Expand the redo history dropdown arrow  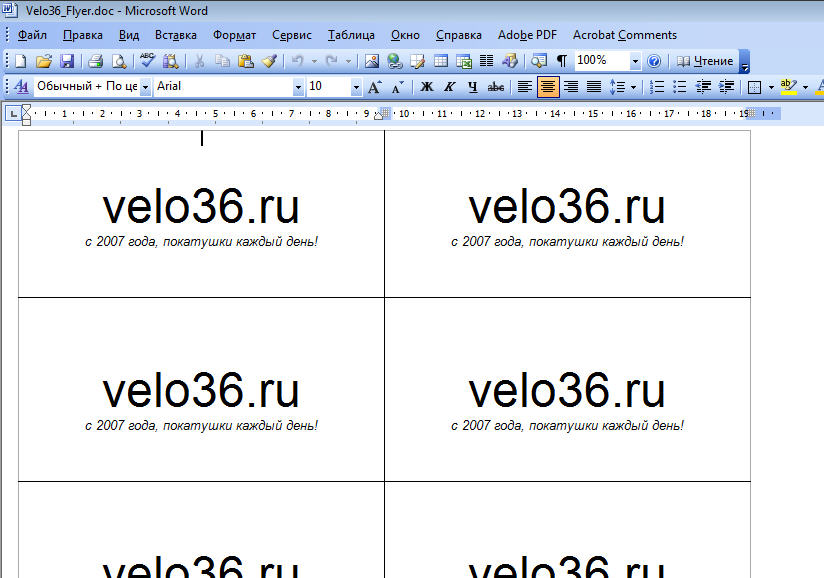[x=348, y=61]
